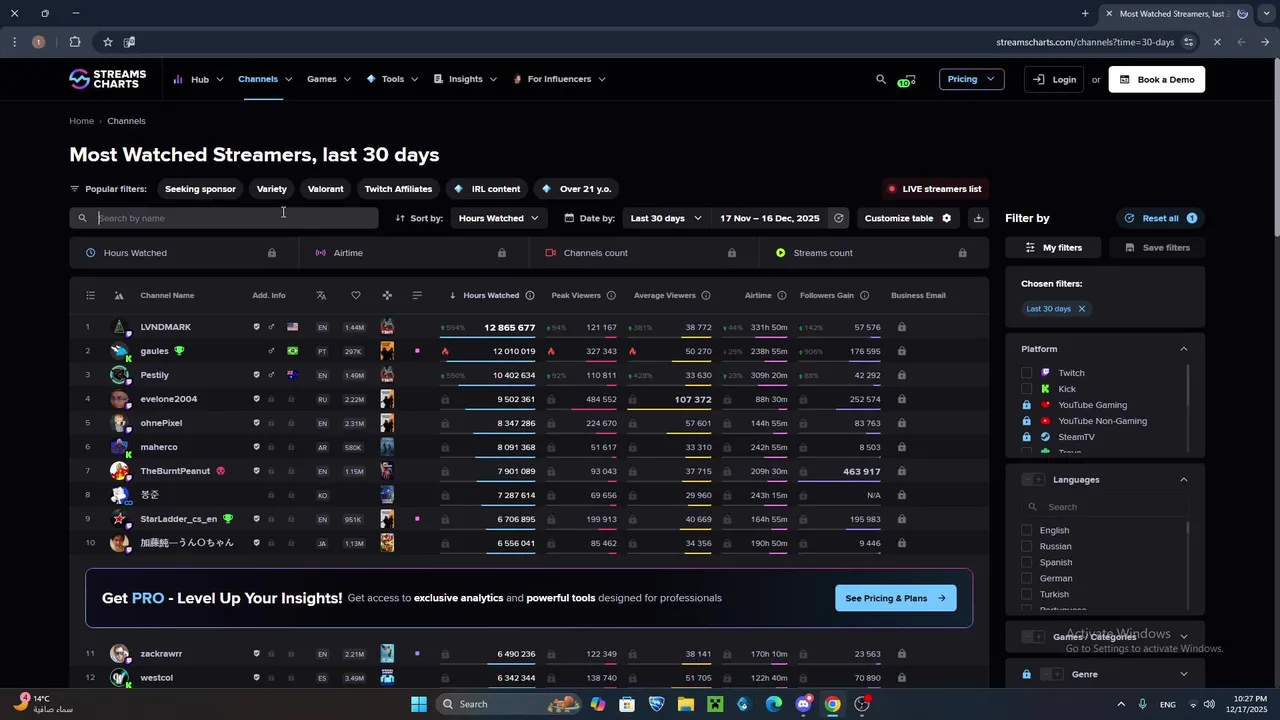Screen dimensions: 1280x720
Task: Click the Followers Gain info icon
Action: click(865, 295)
